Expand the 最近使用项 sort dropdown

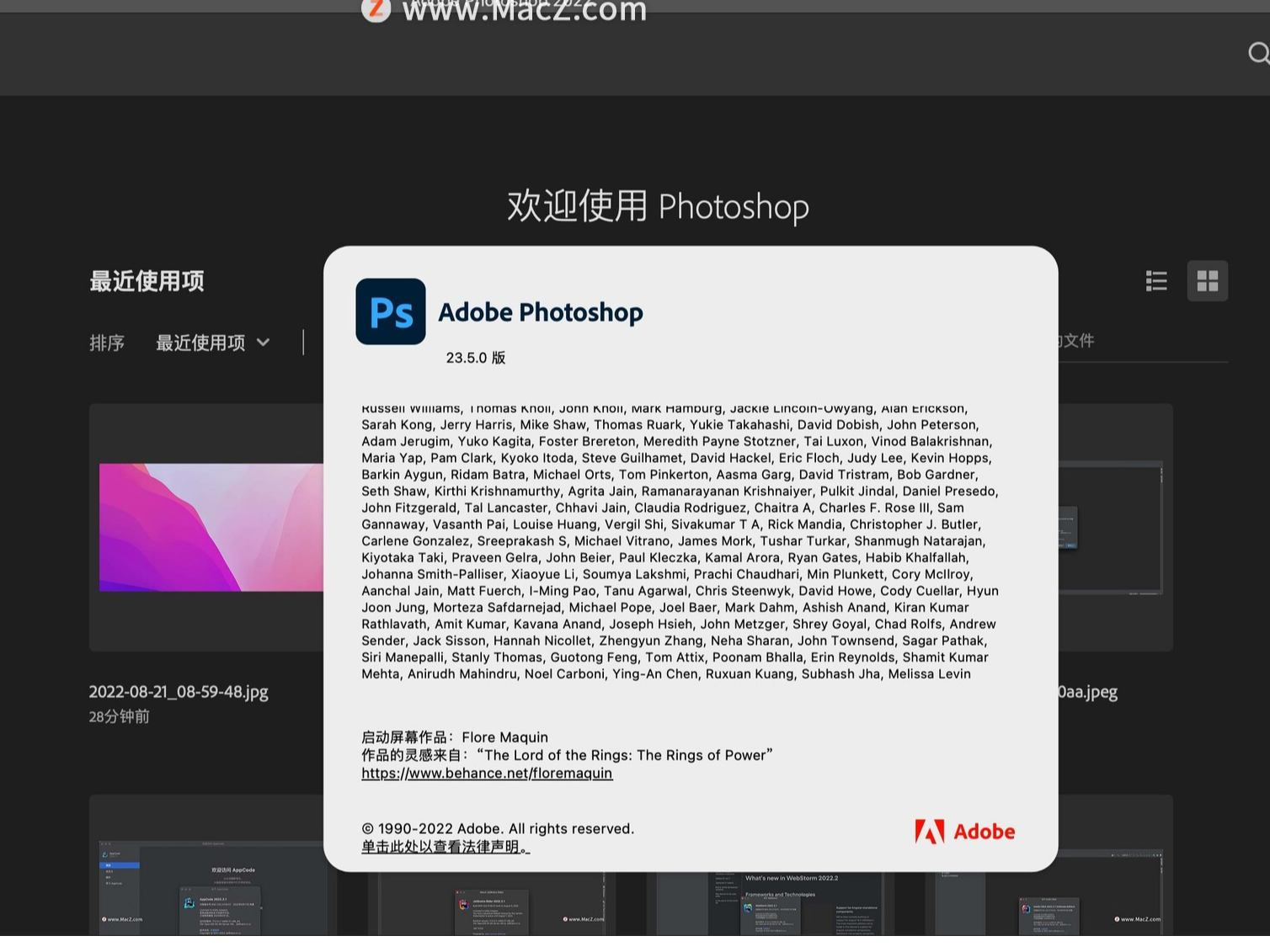[212, 343]
